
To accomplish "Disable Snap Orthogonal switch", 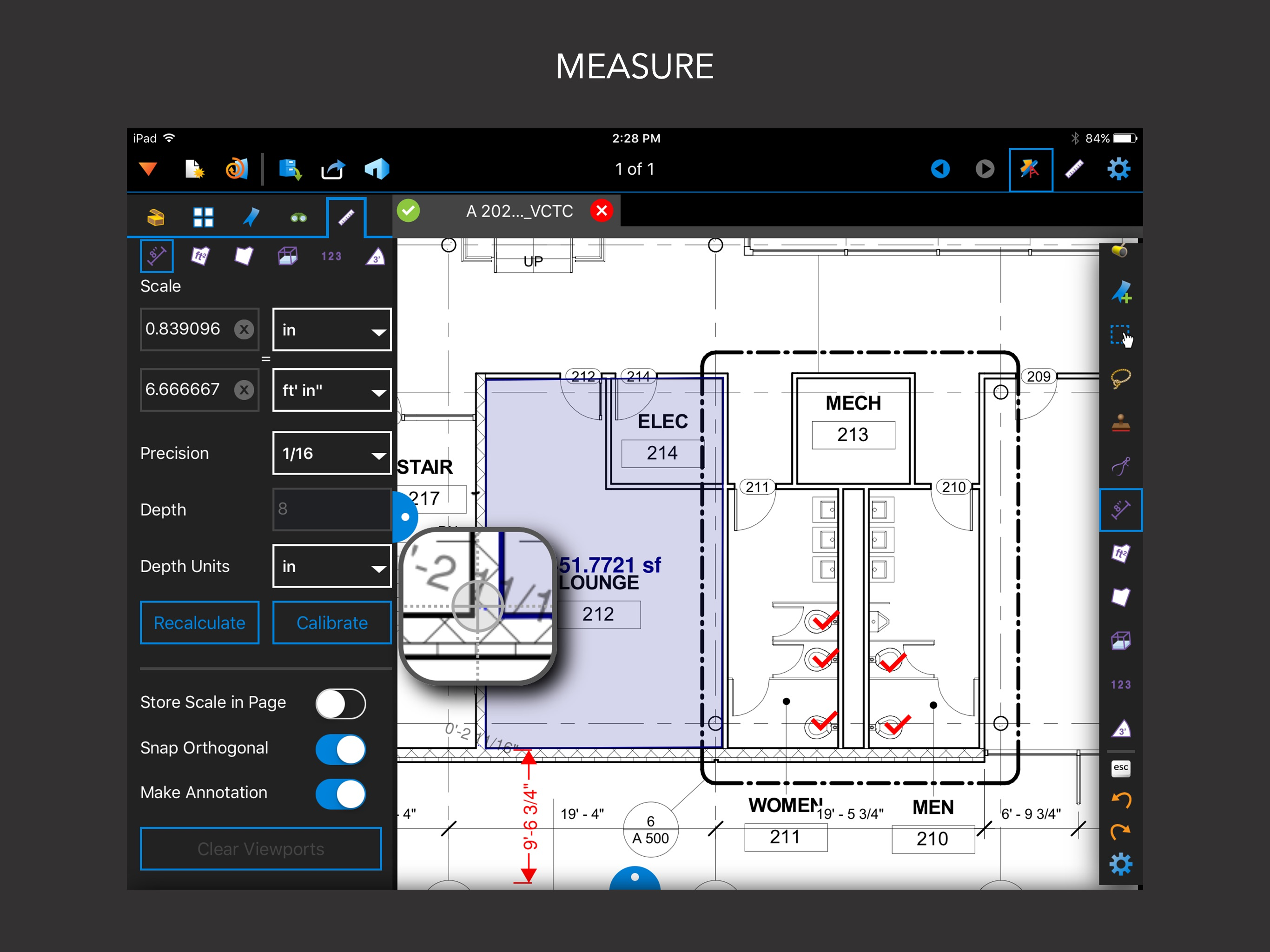I will click(x=340, y=749).
